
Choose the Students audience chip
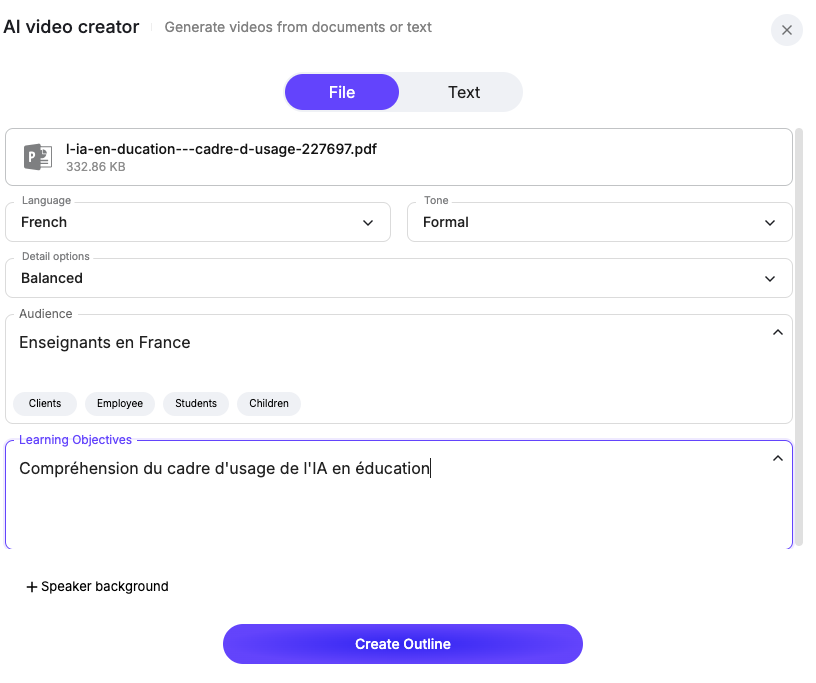[x=196, y=404]
